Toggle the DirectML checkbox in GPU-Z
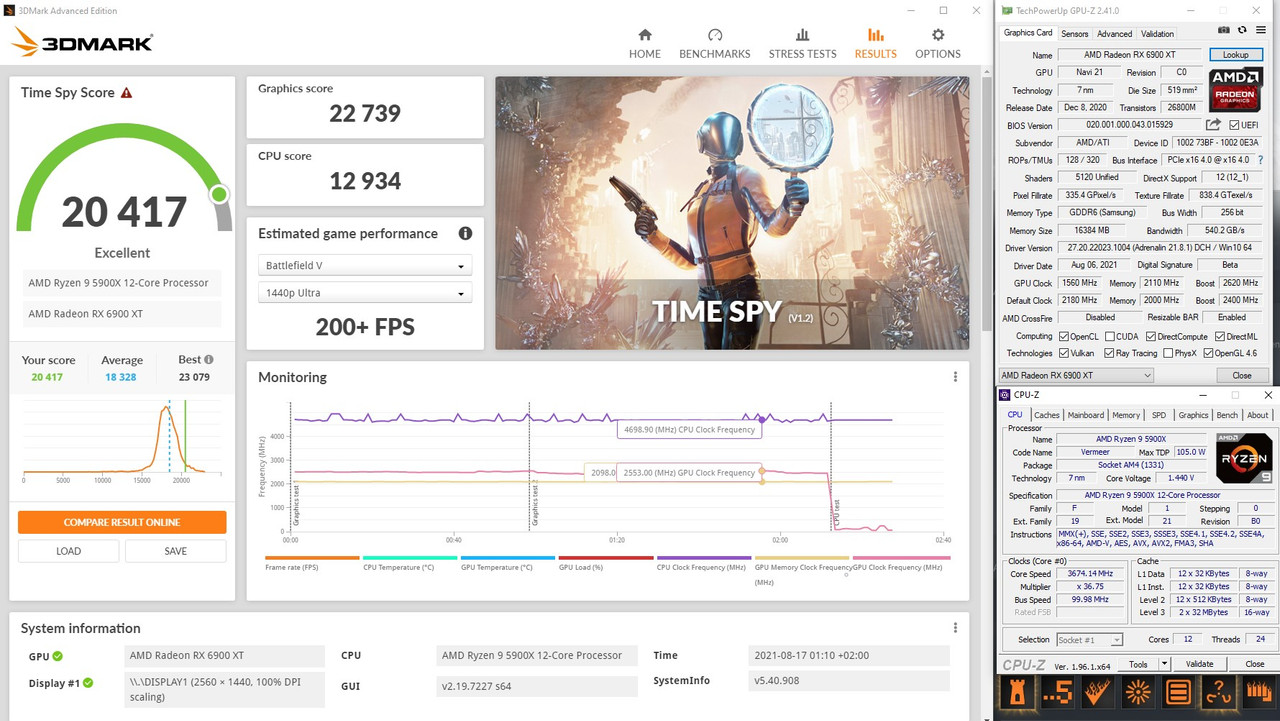Screen dimensions: 1280x721 tap(1220, 337)
